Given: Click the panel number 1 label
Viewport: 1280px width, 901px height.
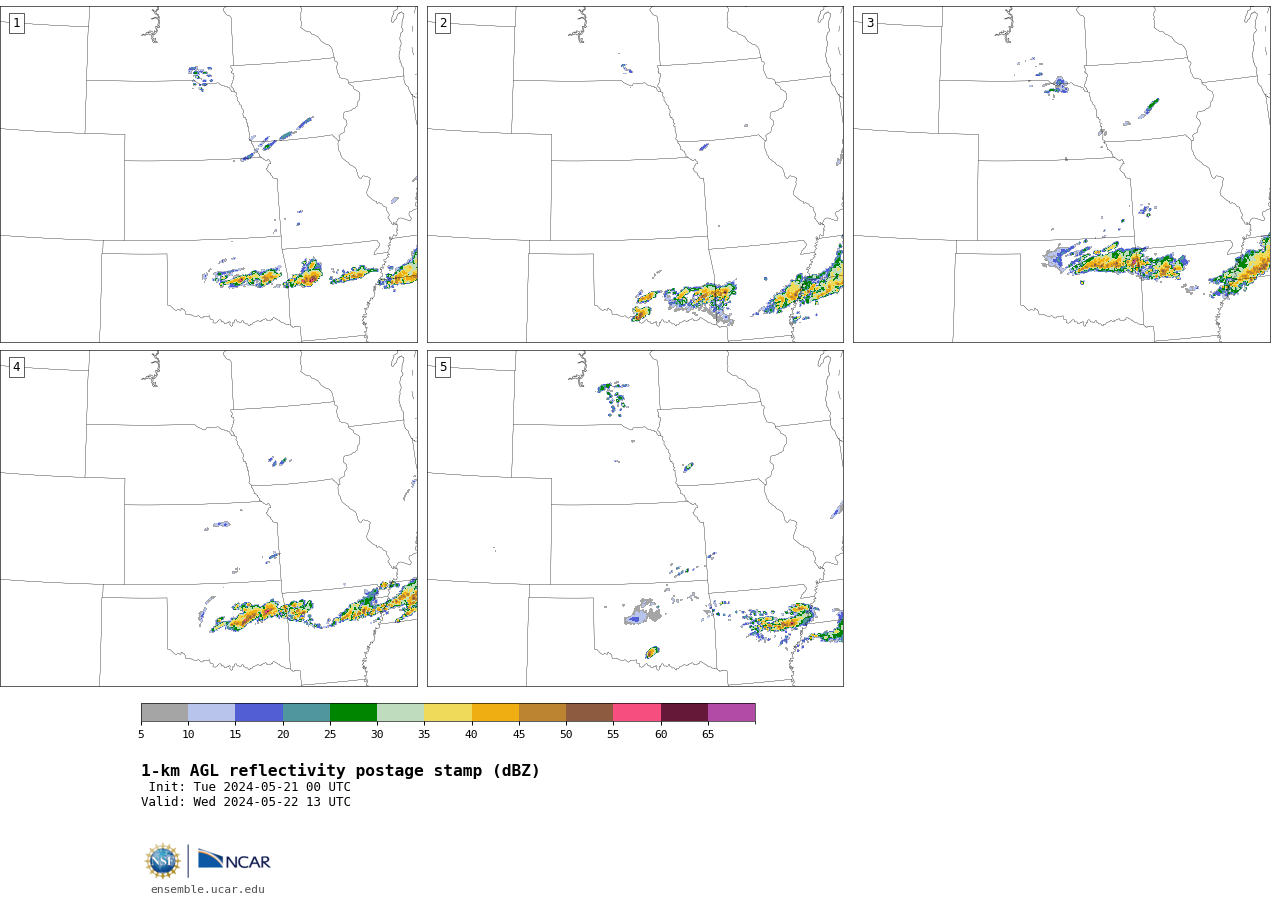Looking at the screenshot, I should (16, 23).
